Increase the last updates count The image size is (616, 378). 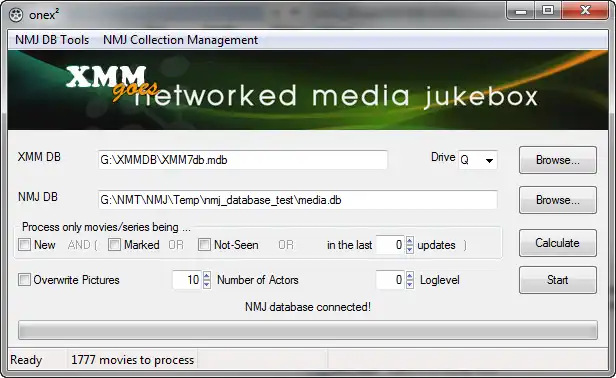point(409,241)
